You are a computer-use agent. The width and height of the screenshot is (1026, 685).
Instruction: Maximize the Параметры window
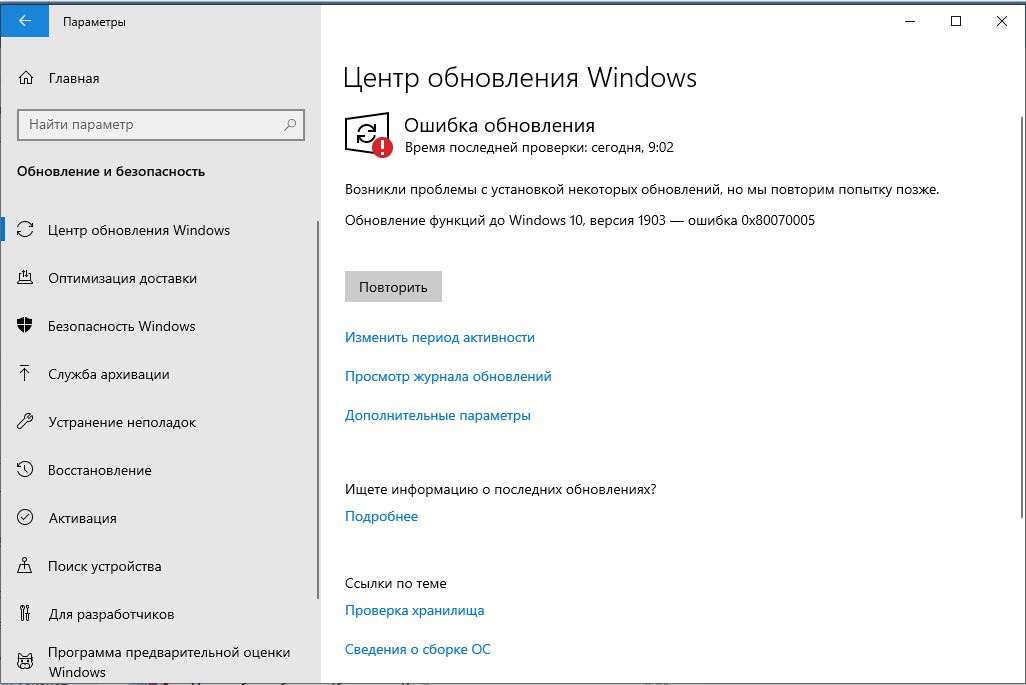pyautogui.click(x=955, y=21)
